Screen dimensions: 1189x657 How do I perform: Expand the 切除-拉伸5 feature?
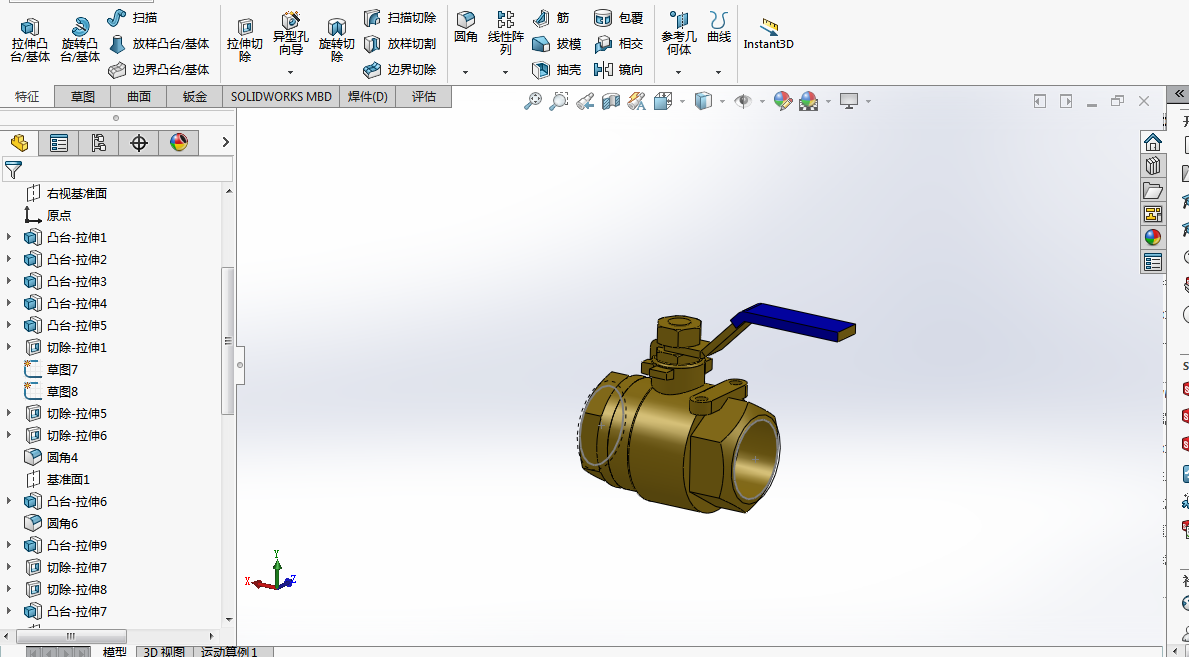coord(8,413)
